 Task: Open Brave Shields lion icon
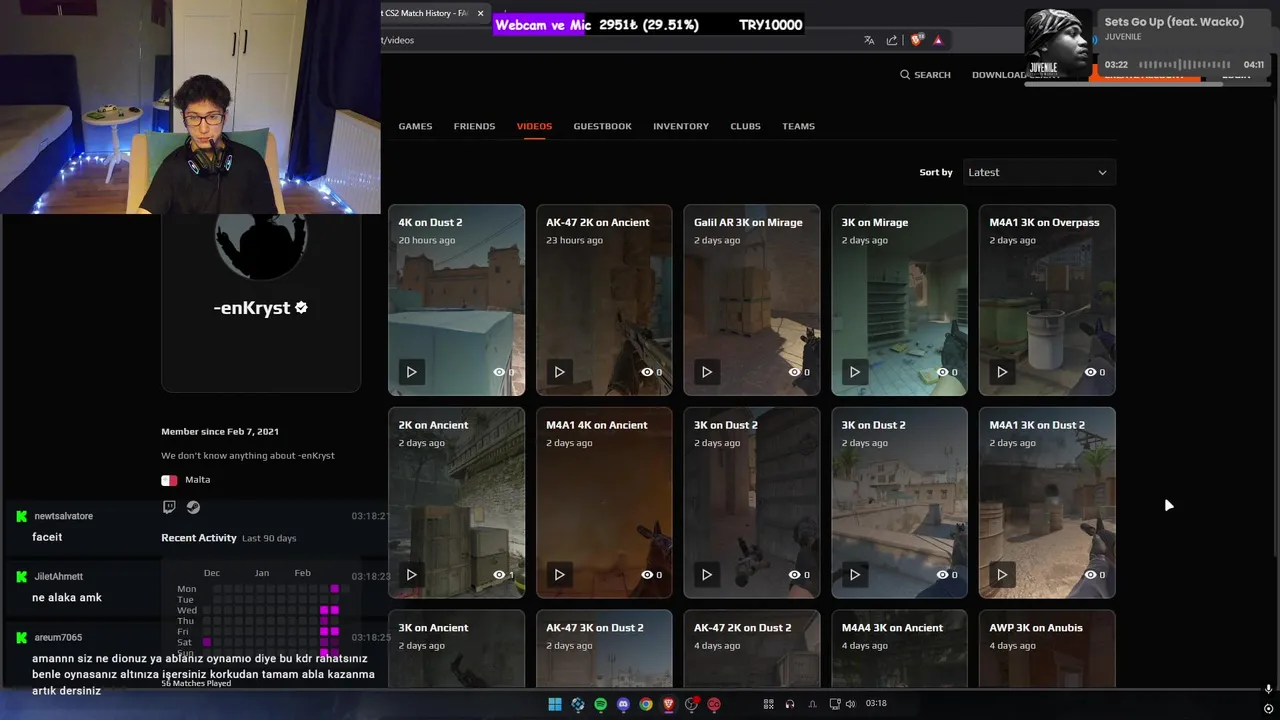tap(916, 40)
